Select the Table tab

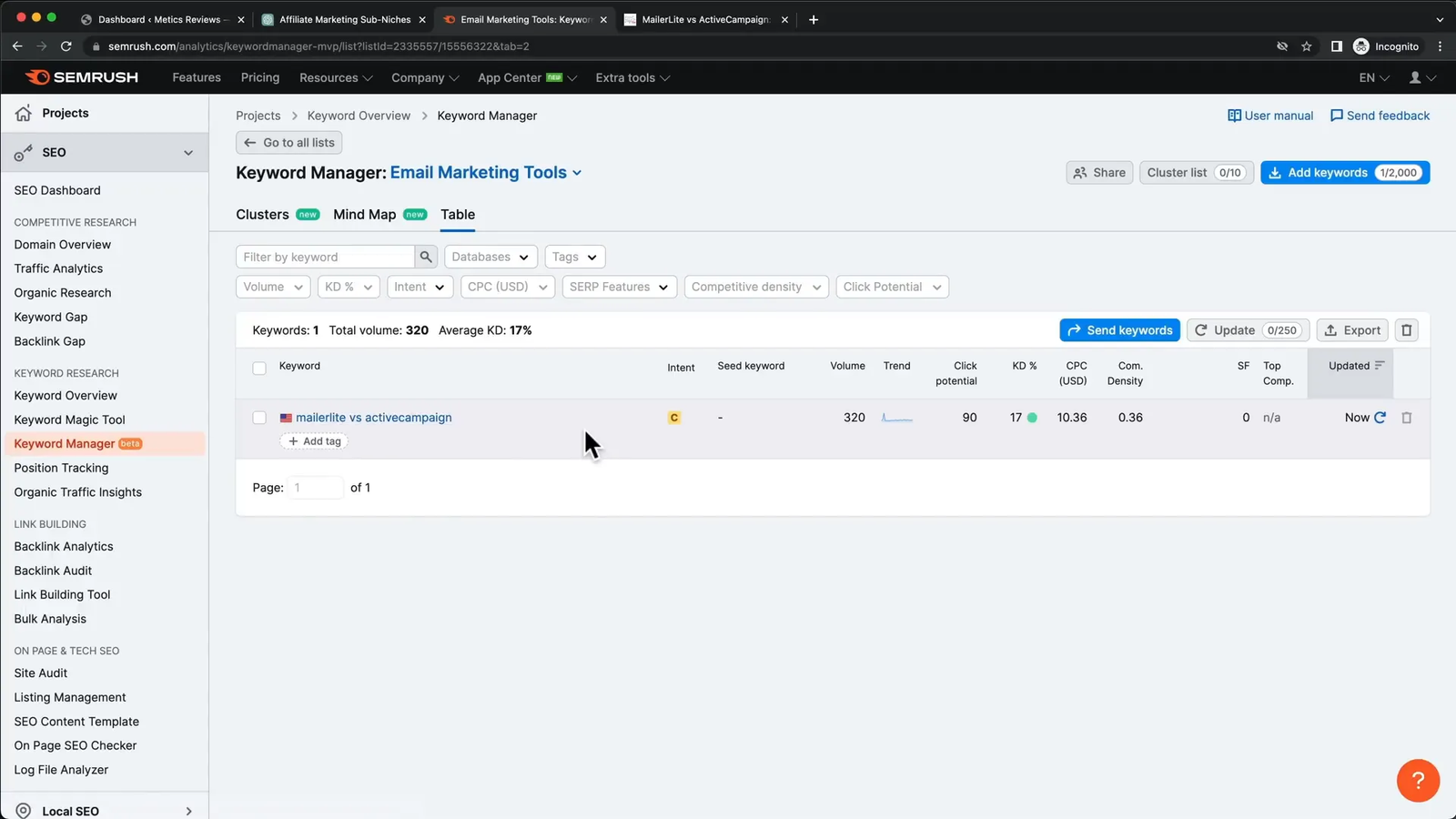tap(458, 215)
